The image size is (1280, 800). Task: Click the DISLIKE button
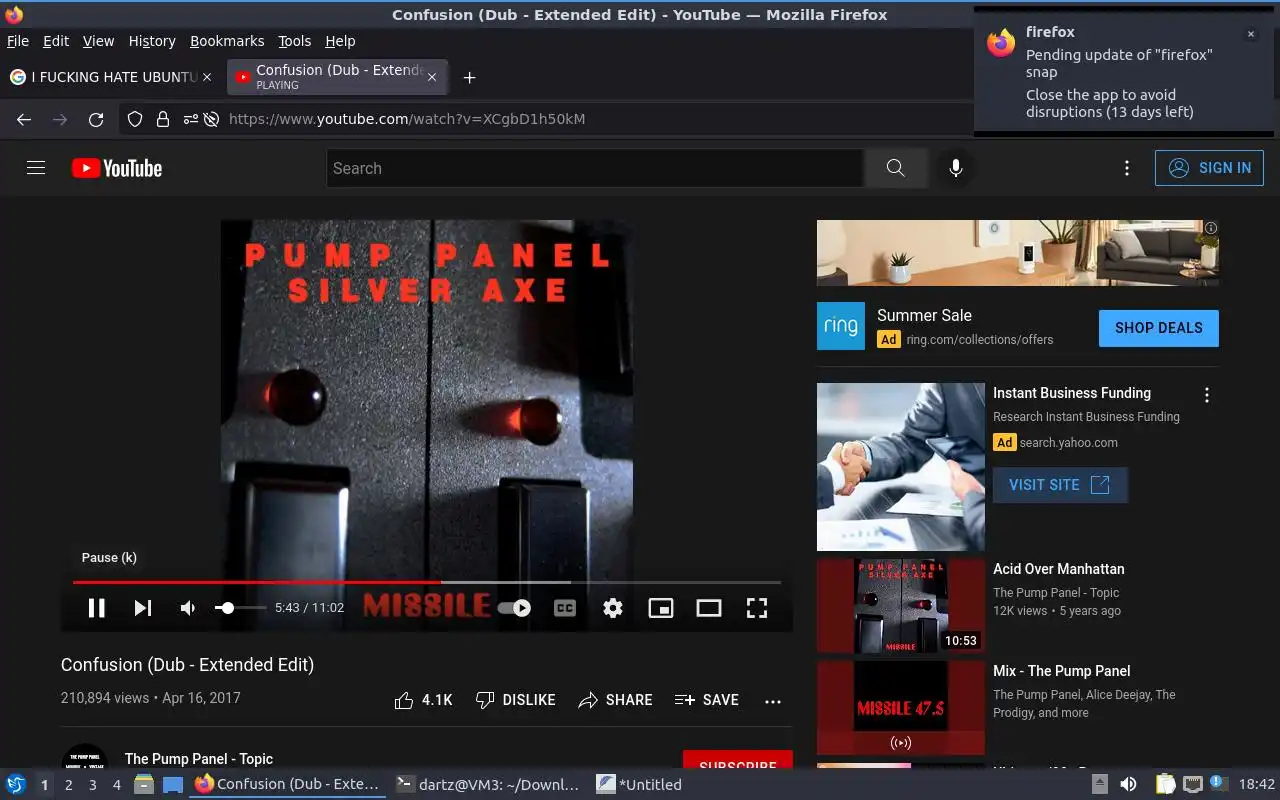[515, 700]
